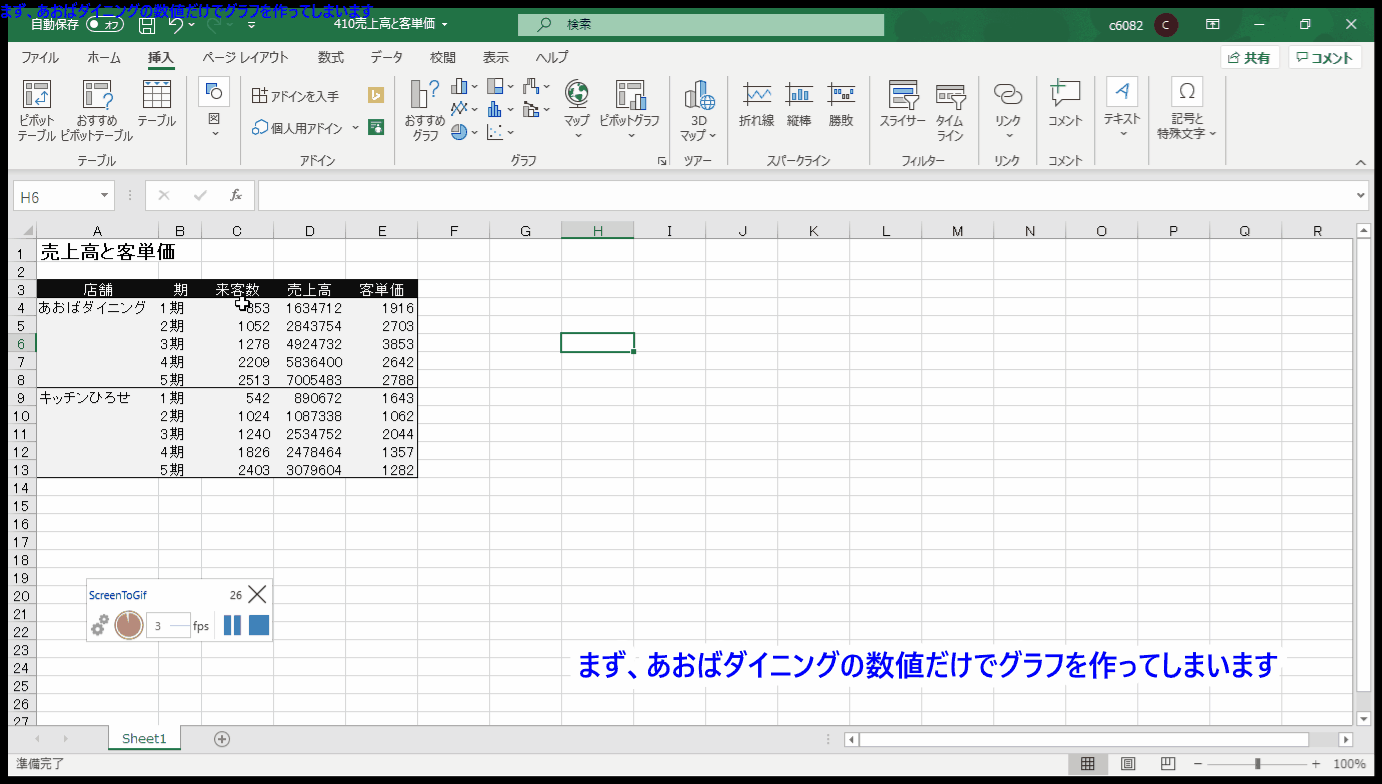Open the ページ レイアウト tab
Screen dimensions: 1382x784
pyautogui.click(x=245, y=58)
